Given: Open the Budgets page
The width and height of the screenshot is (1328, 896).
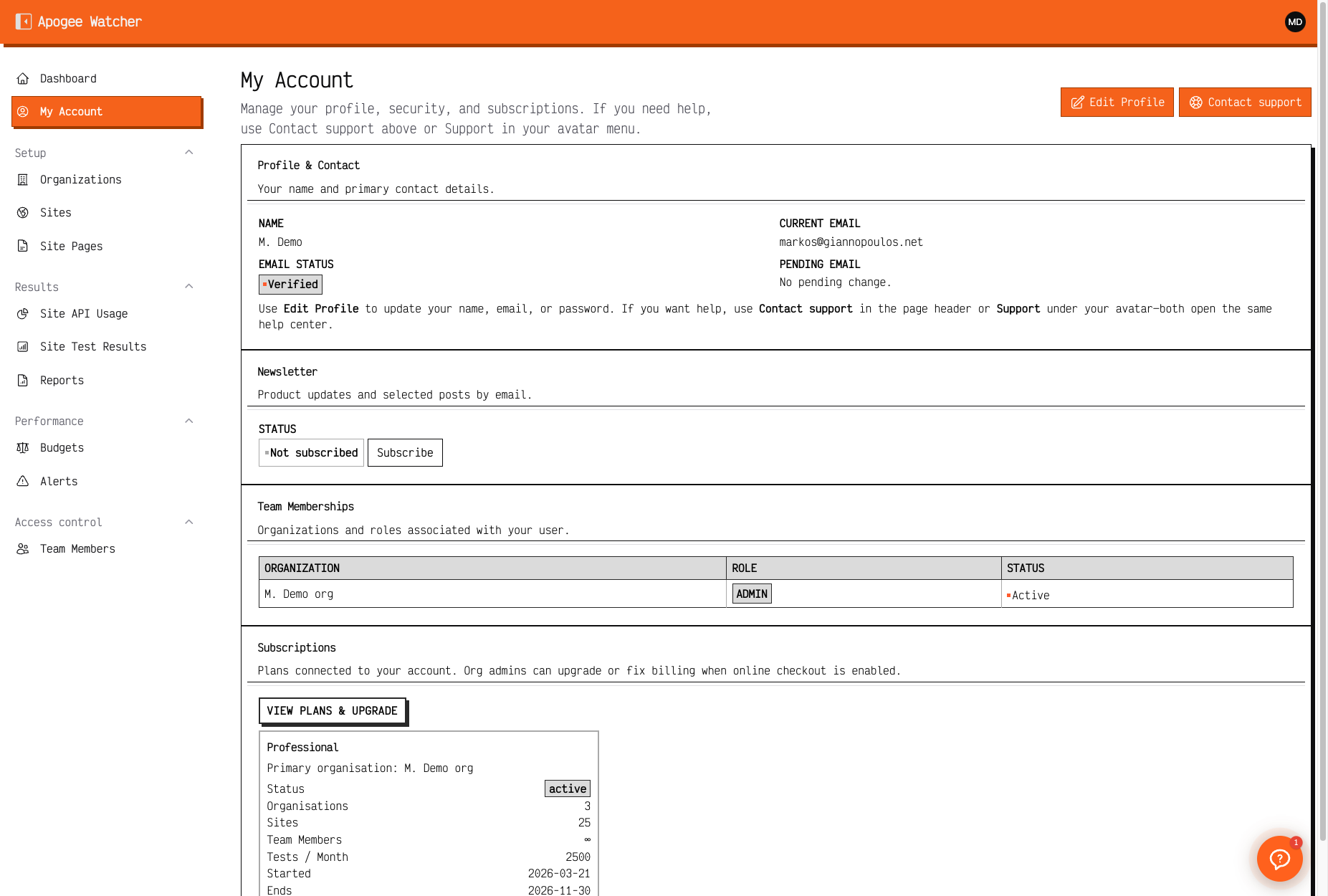Looking at the screenshot, I should (106, 447).
